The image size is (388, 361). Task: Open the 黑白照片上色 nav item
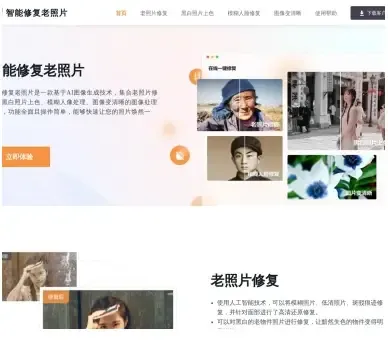point(197,13)
